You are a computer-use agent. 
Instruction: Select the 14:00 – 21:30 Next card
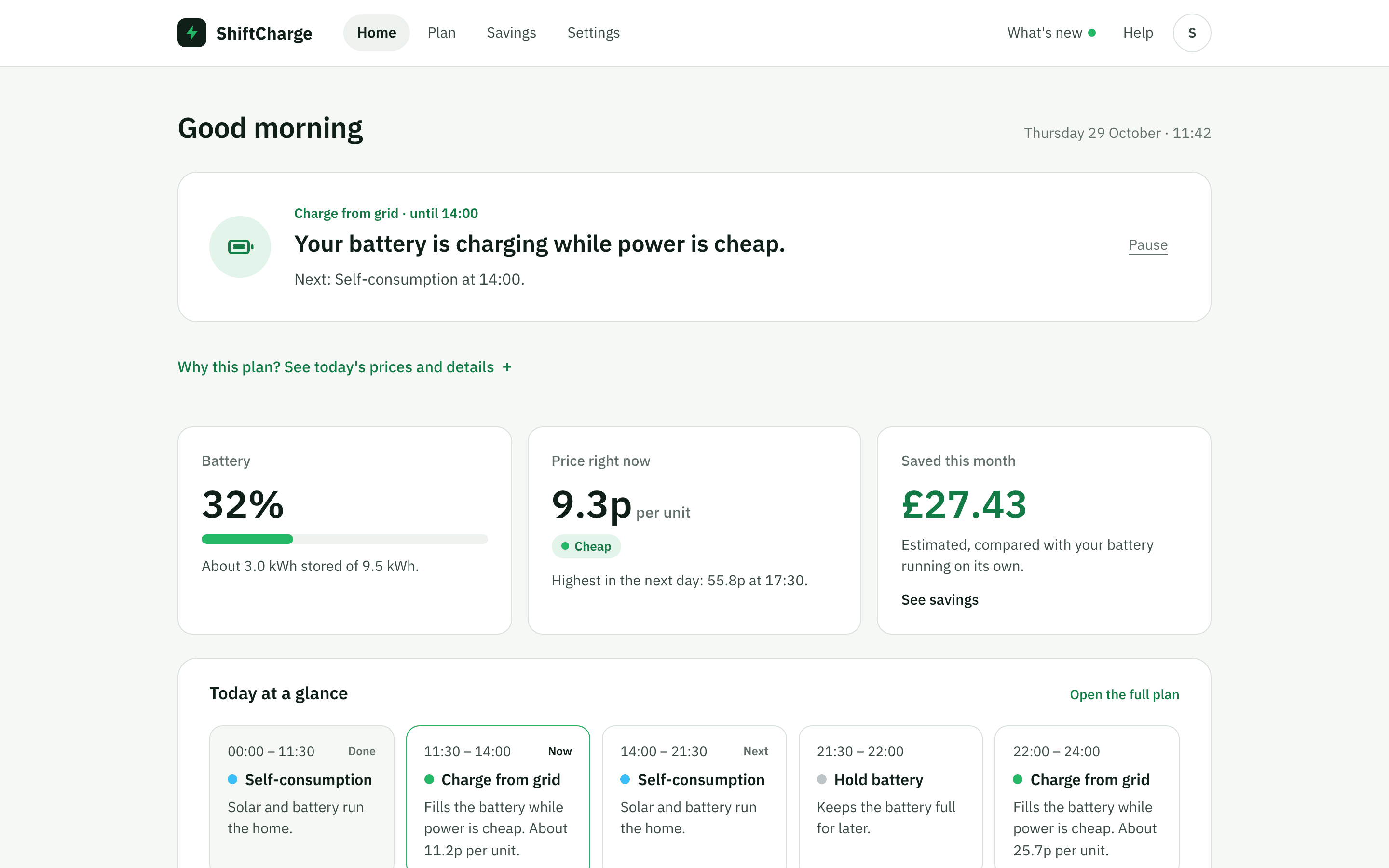point(694,797)
